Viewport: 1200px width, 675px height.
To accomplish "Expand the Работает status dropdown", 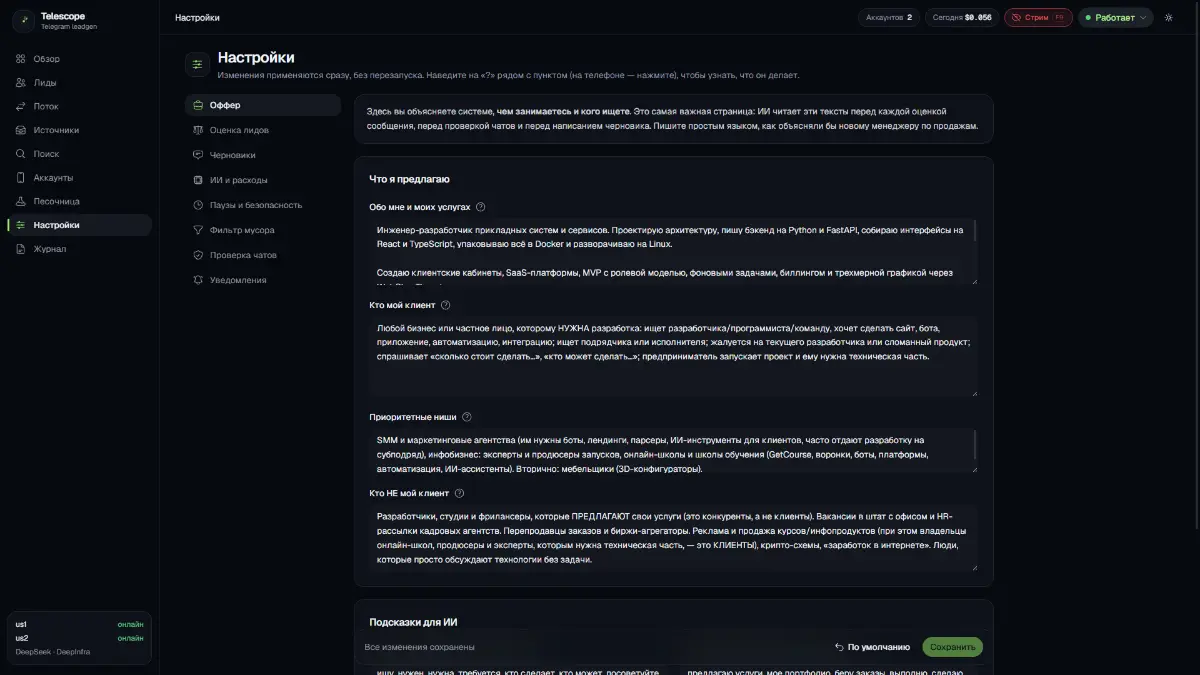I will tap(1115, 18).
